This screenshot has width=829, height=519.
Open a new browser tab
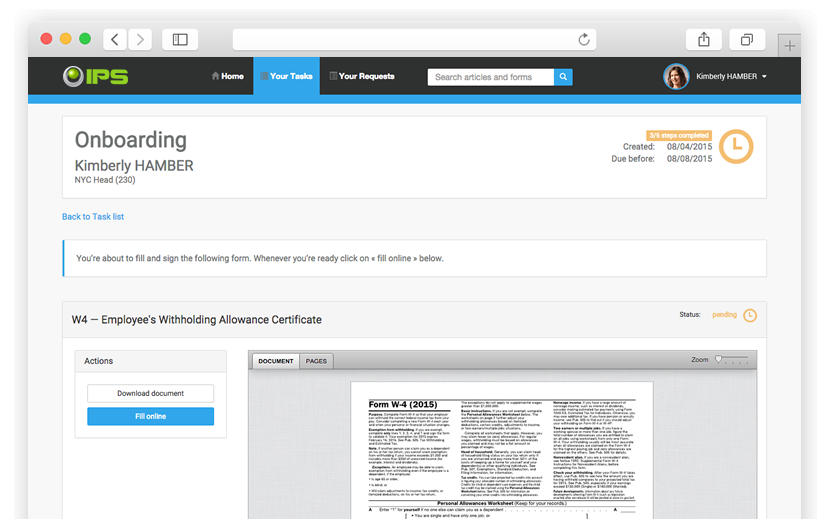tap(789, 45)
